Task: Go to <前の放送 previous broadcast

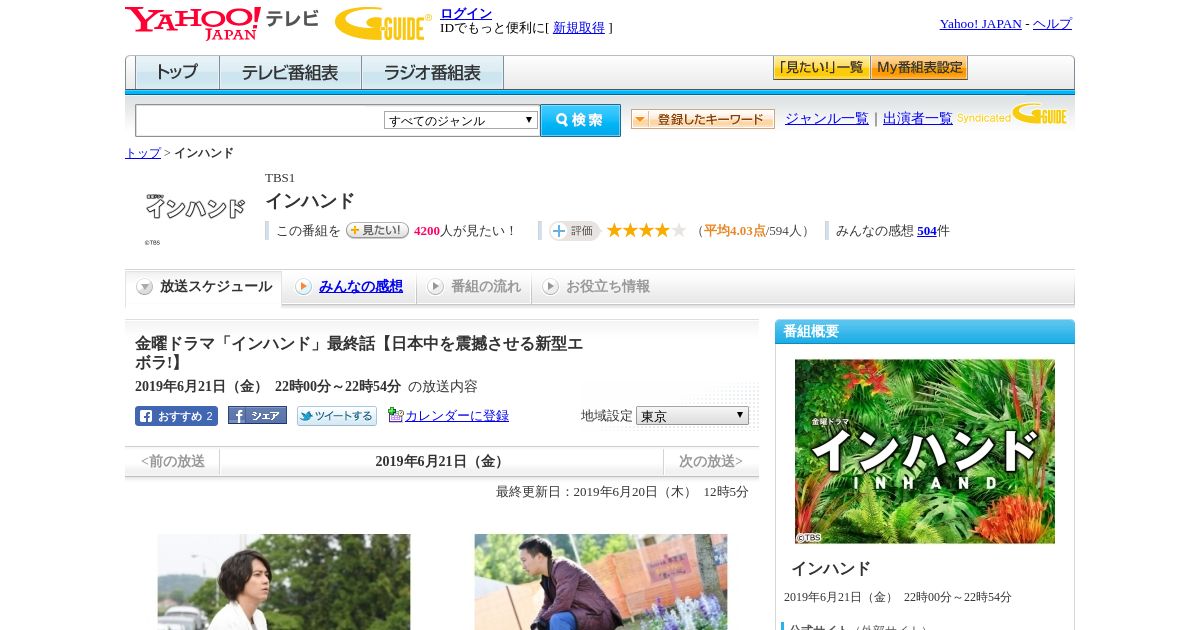Action: (173, 461)
